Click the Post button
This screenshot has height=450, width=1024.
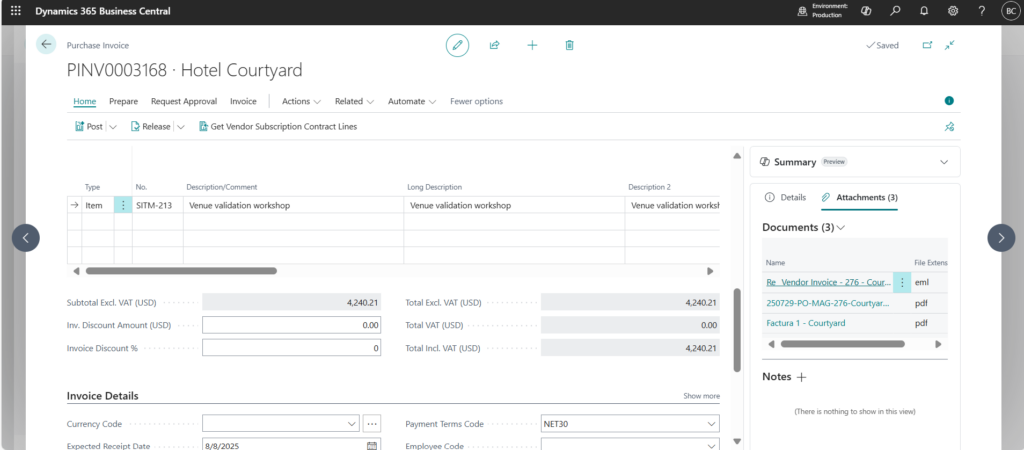point(89,127)
